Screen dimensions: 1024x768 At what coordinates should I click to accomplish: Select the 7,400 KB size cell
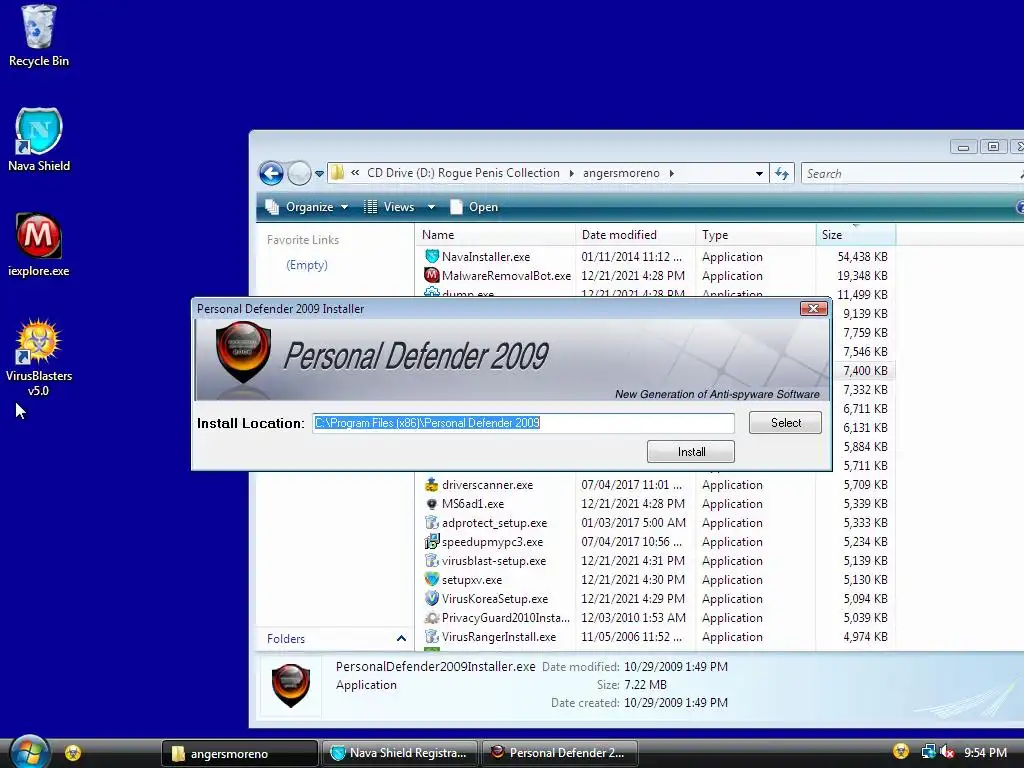865,370
